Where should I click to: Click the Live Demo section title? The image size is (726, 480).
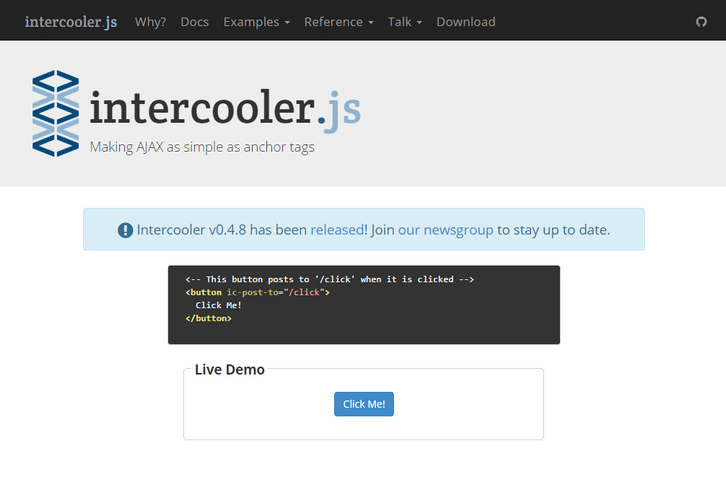(x=229, y=369)
